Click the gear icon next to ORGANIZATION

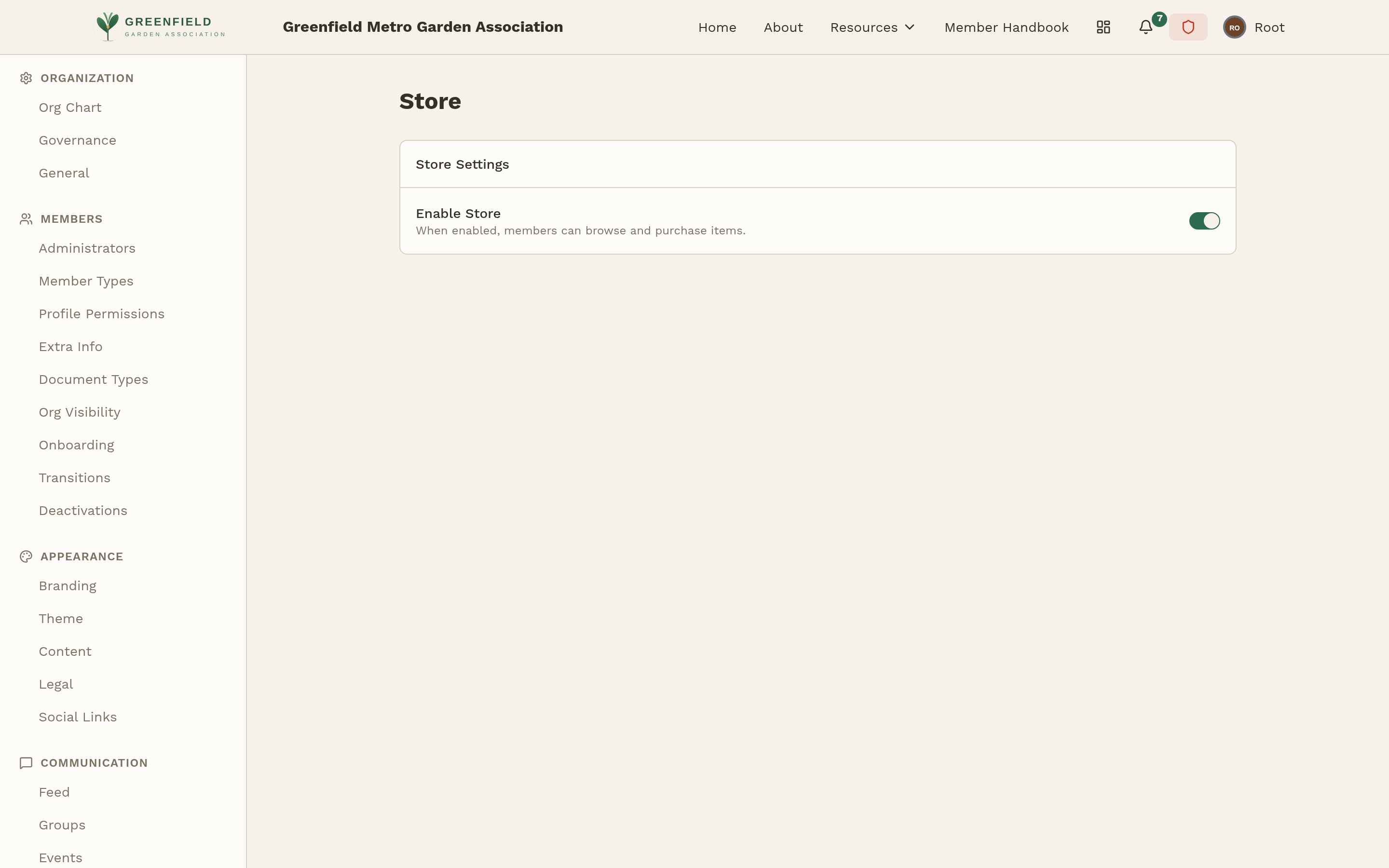coord(26,78)
